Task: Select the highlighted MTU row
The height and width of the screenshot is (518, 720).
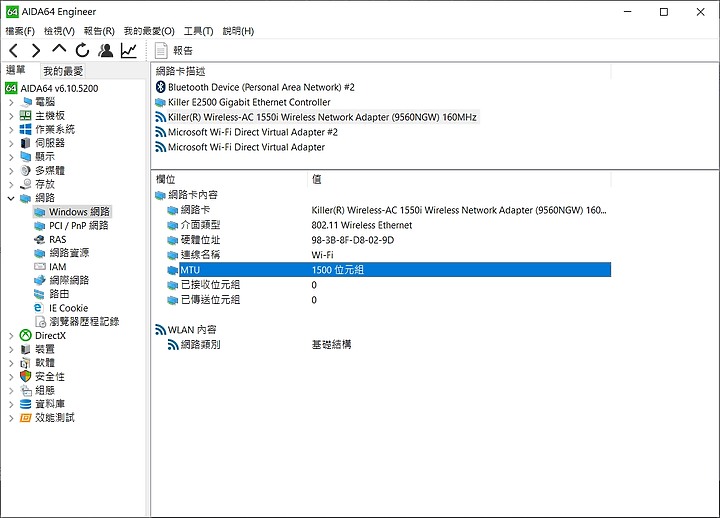Action: (x=395, y=270)
